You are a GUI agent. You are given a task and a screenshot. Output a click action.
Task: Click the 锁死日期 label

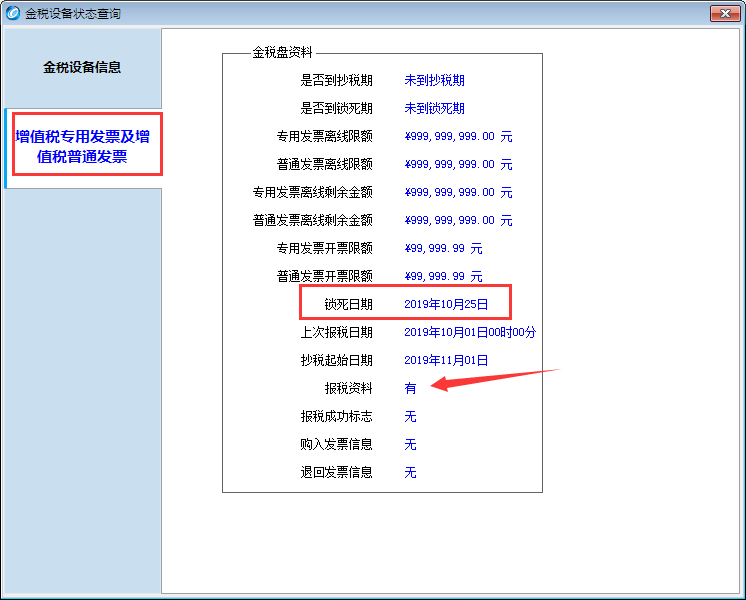point(348,305)
